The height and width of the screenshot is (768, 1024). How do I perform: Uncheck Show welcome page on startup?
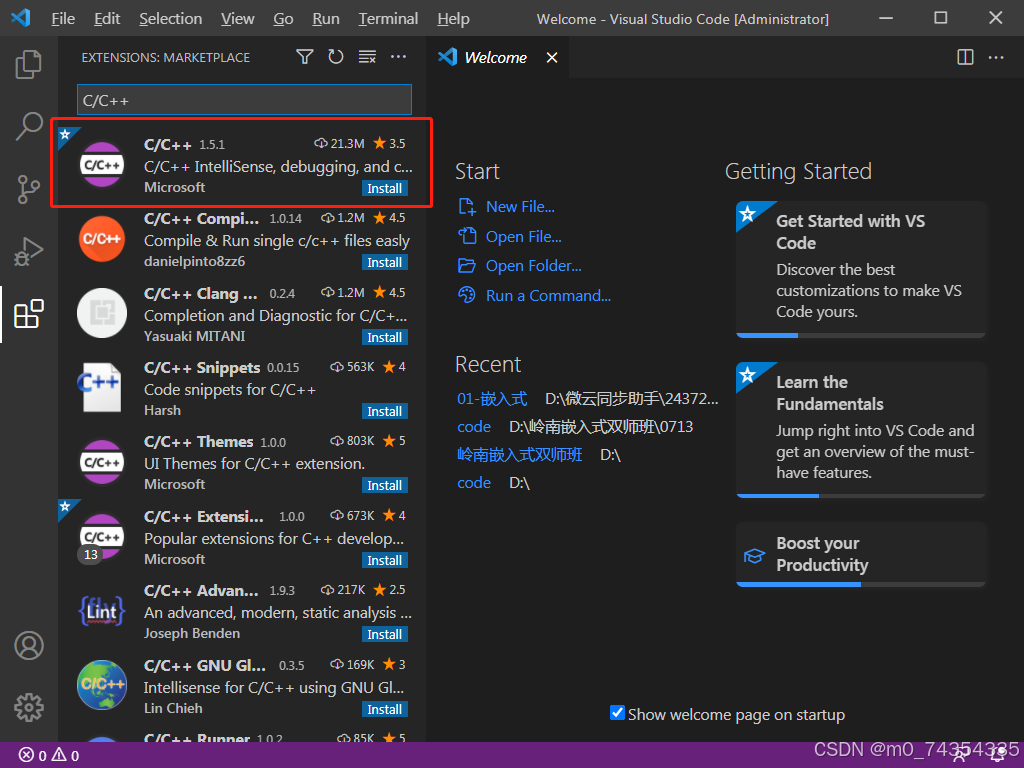[x=617, y=713]
